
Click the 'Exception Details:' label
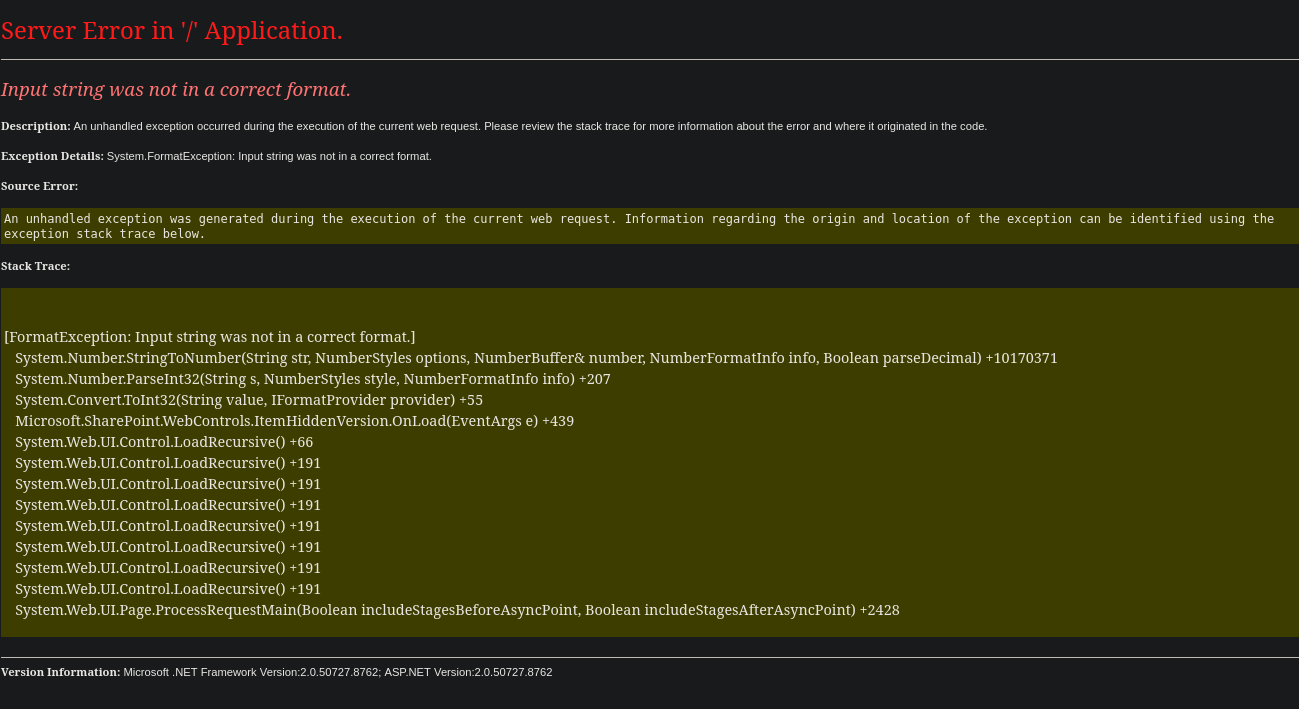click(52, 156)
